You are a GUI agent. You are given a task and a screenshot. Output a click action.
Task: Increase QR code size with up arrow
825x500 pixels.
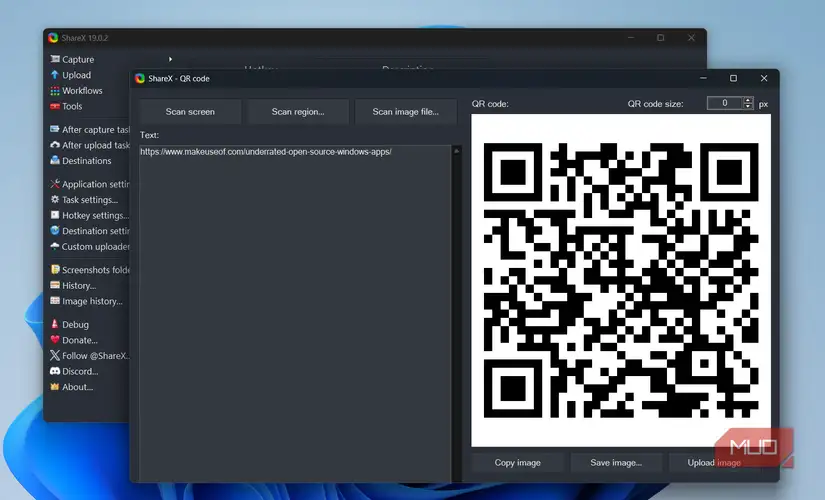(748, 100)
